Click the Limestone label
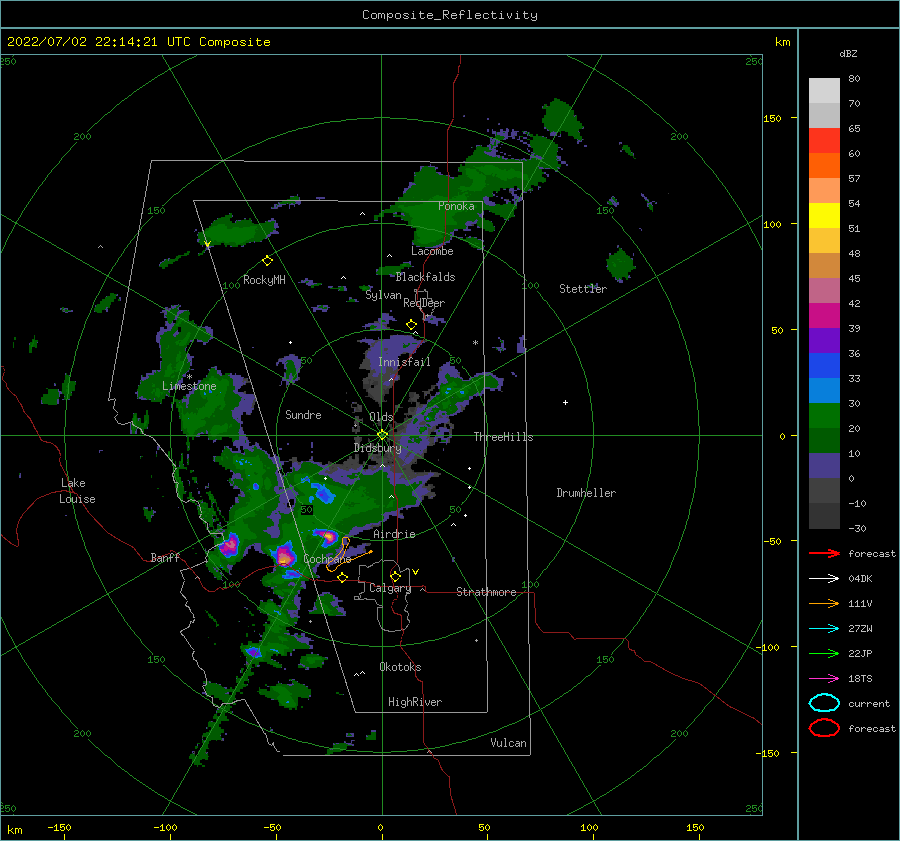Image resolution: width=900 pixels, height=841 pixels. coord(189,386)
